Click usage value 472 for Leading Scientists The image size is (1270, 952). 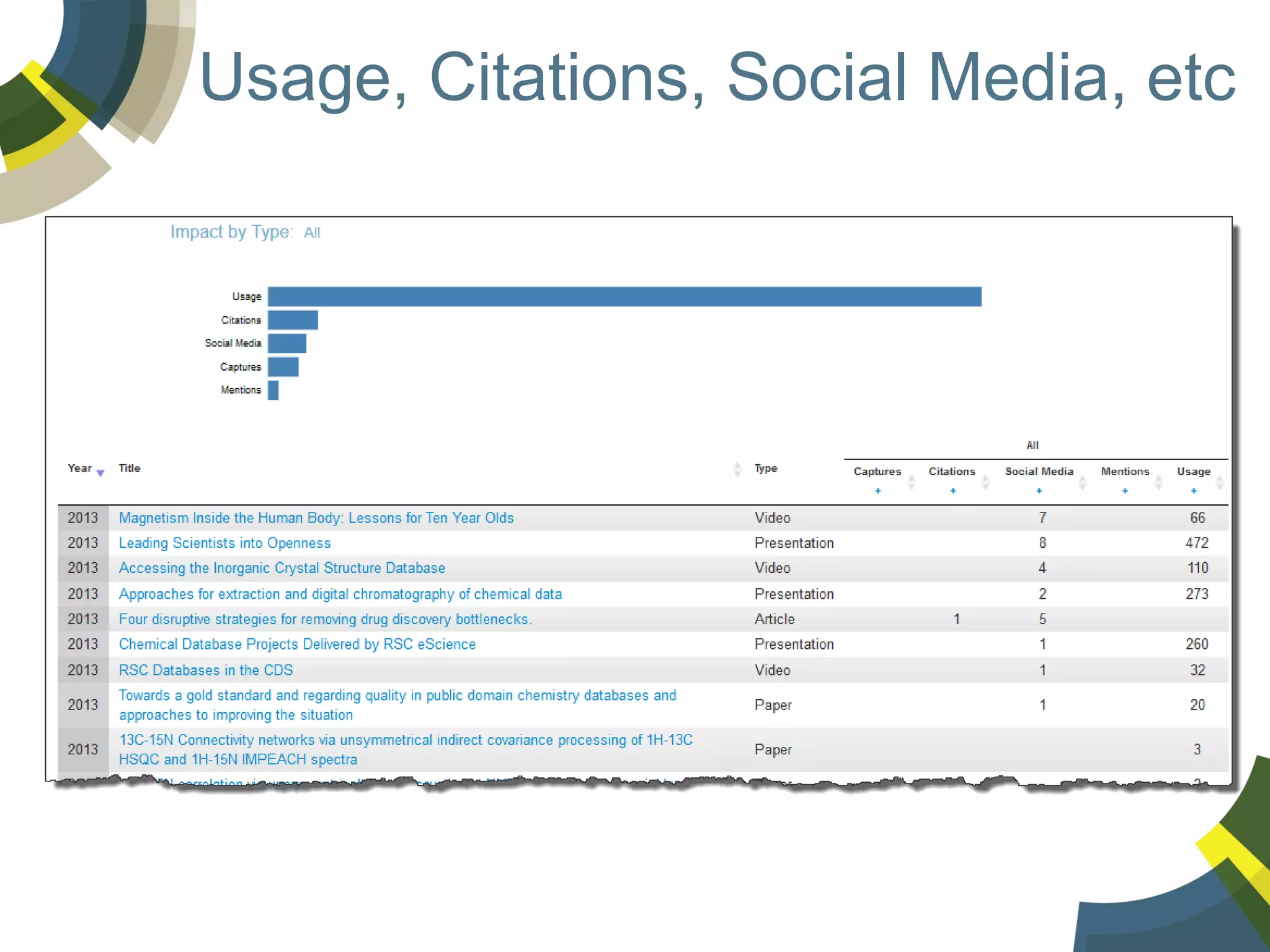(x=1197, y=544)
